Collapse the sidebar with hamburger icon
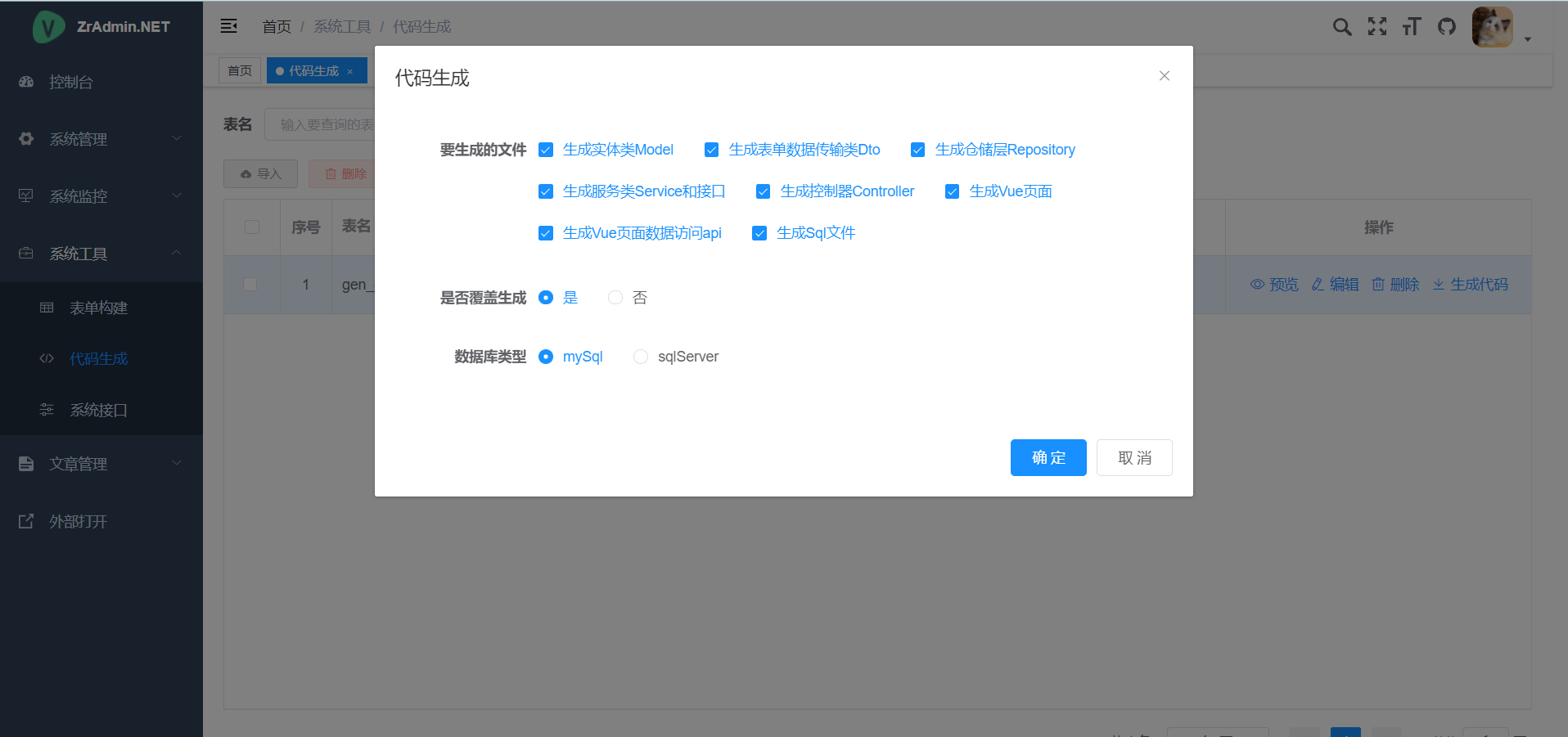The width and height of the screenshot is (1568, 737). [229, 26]
